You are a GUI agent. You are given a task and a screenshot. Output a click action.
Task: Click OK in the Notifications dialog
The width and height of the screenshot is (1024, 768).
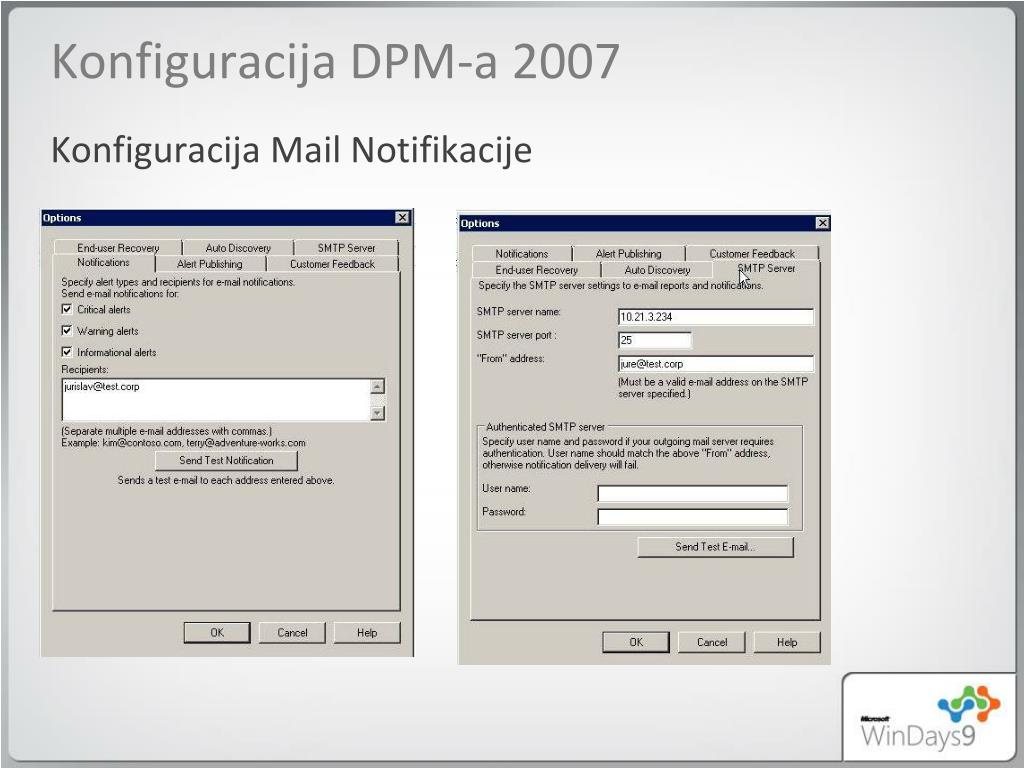217,632
